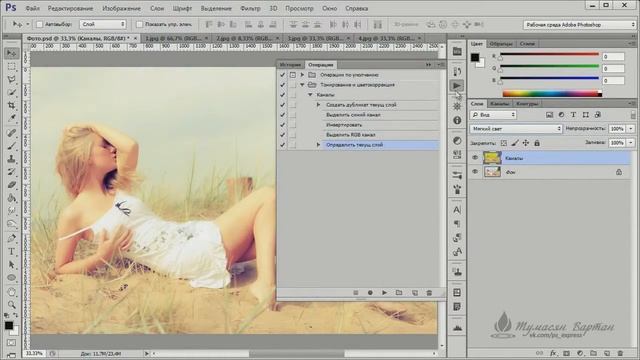The width and height of the screenshot is (640, 360).
Task: Play the selected action in Actions panel
Action: click(x=384, y=293)
